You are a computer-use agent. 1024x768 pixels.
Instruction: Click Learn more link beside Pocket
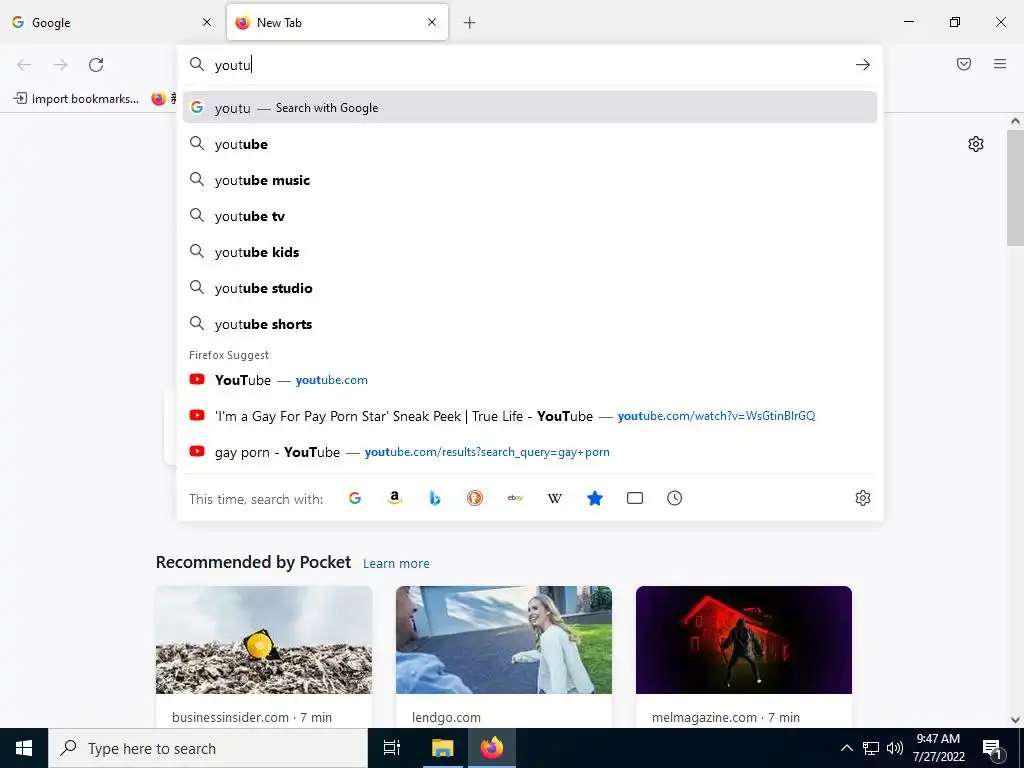396,564
